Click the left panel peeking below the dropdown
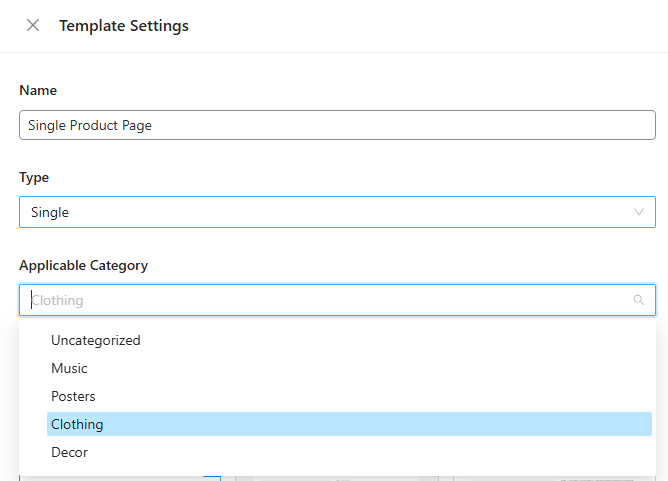This screenshot has height=481, width=668. (110, 478)
